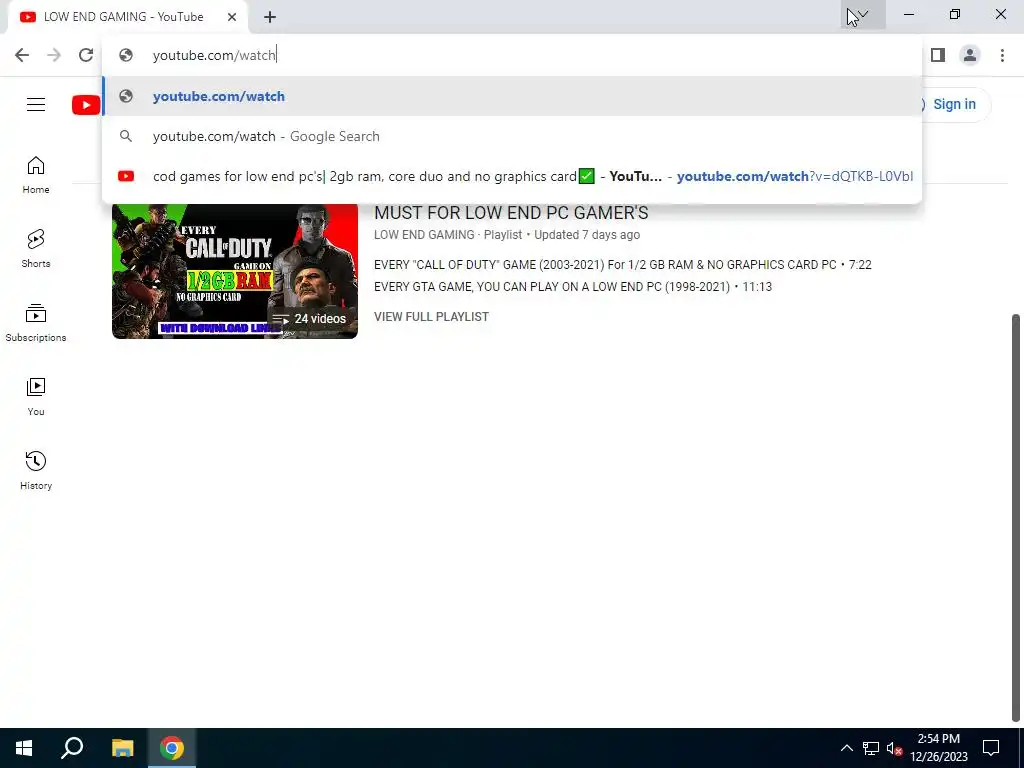Open the taskbar clock and date
This screenshot has width=1024, height=768.
pyautogui.click(x=938, y=748)
